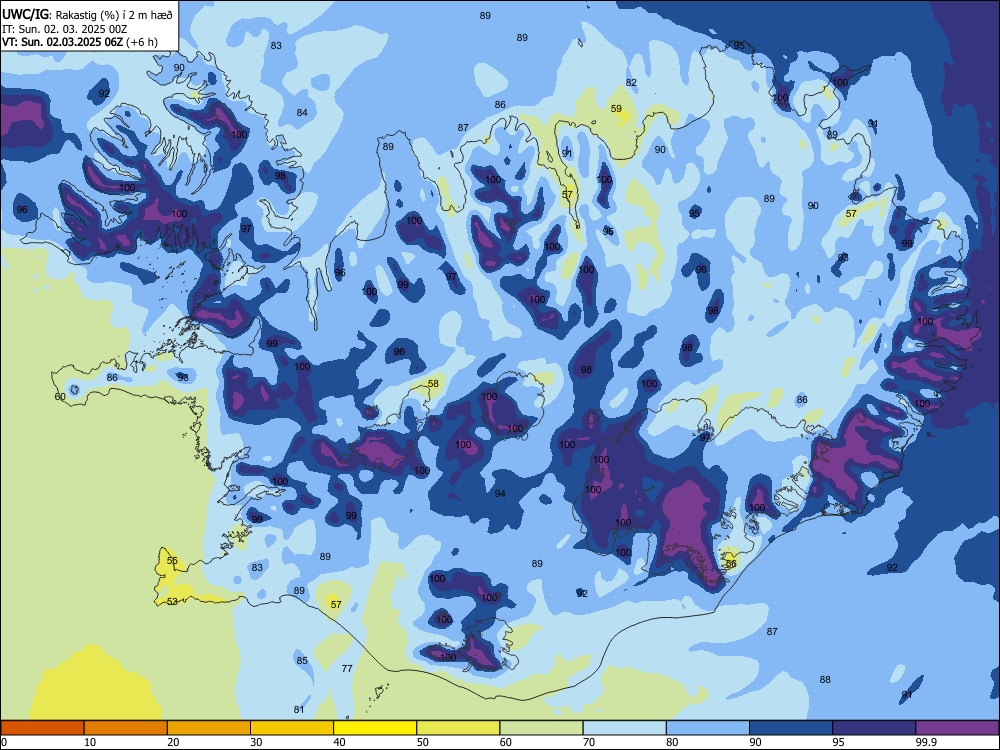Click the 10–20 orange legend swatch
Image resolution: width=1000 pixels, height=750 pixels.
tap(126, 728)
